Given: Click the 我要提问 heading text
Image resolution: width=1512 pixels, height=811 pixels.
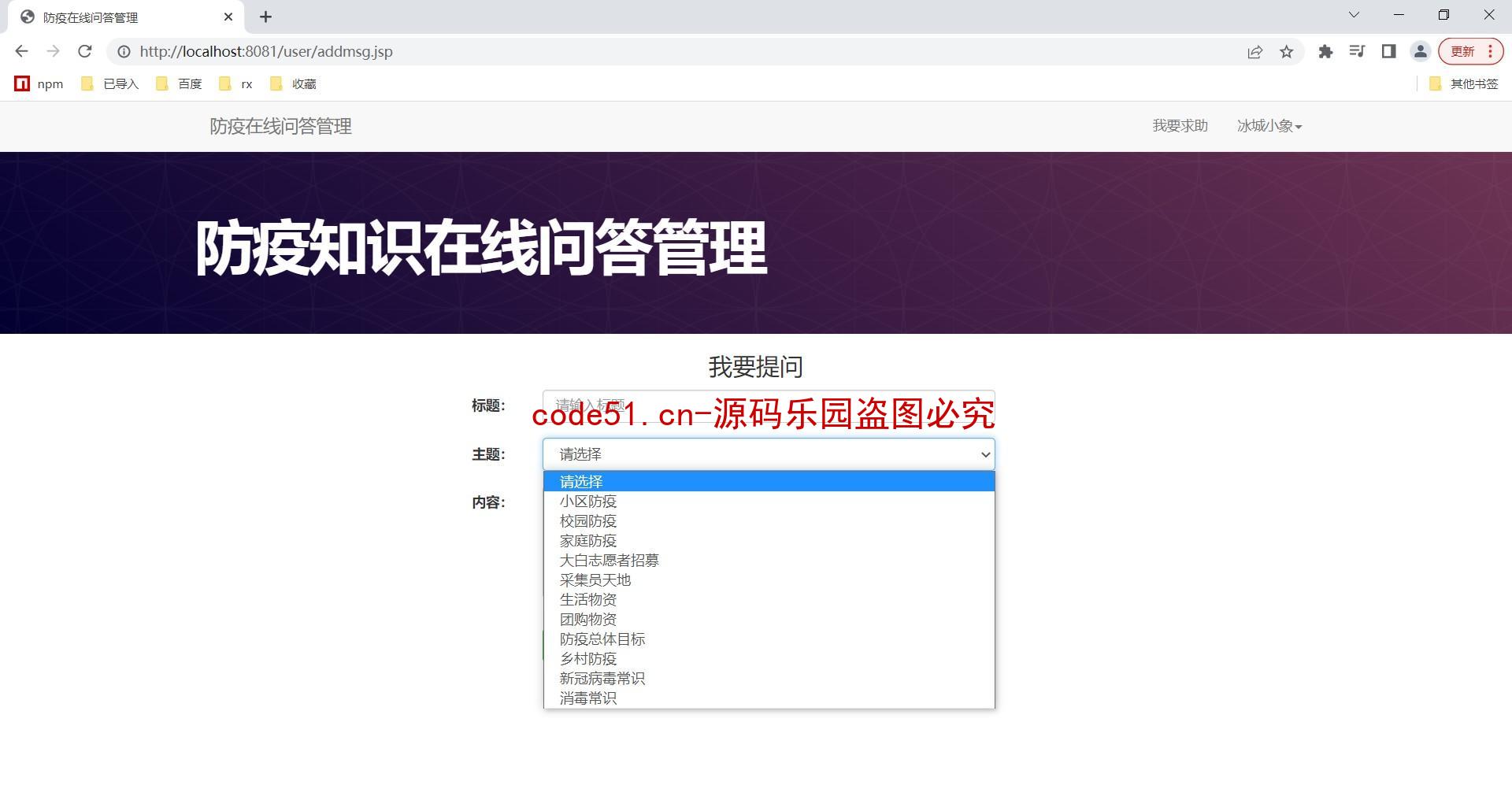Looking at the screenshot, I should [756, 367].
